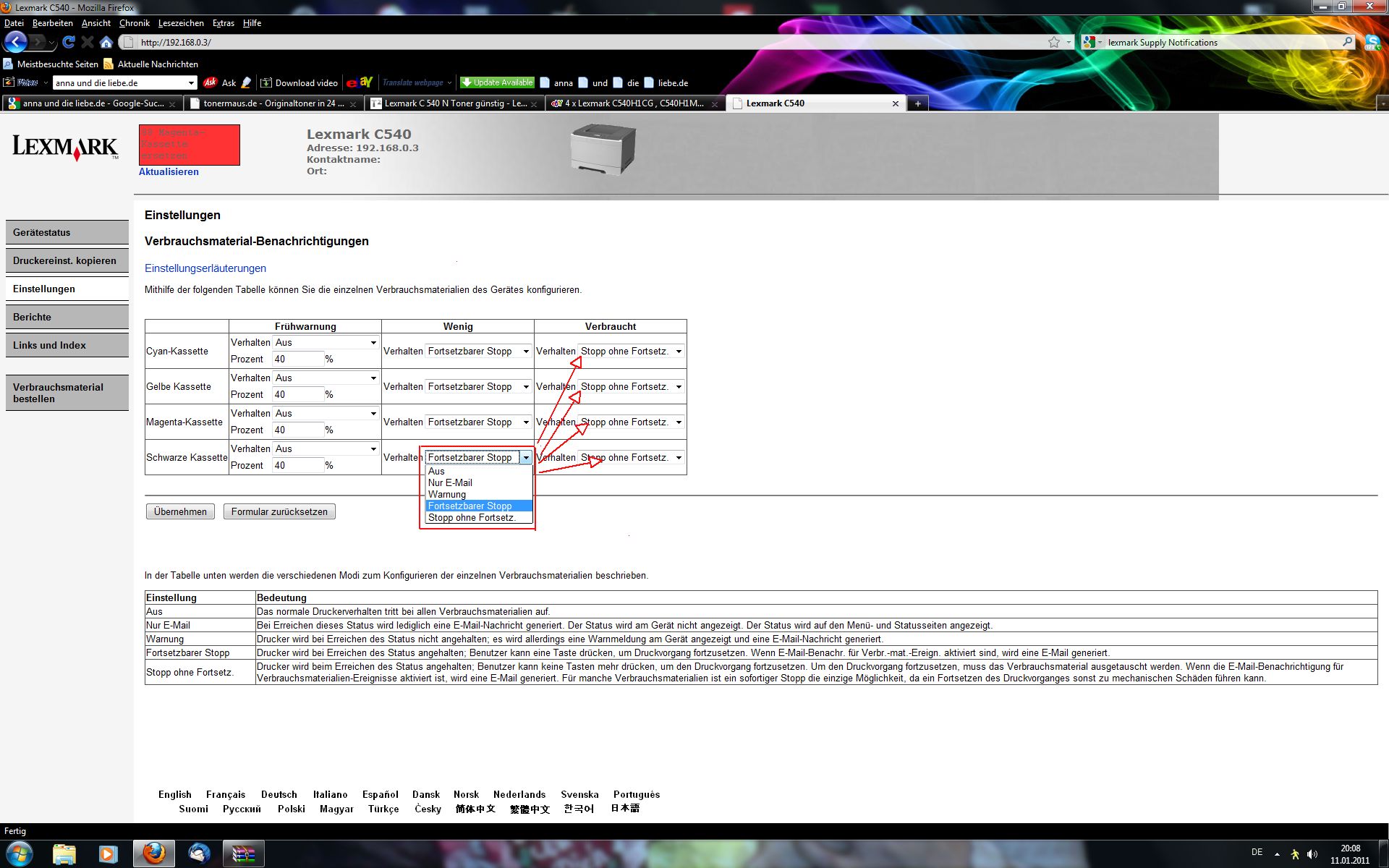
Task: Go to the home page via house icon
Action: 106,42
